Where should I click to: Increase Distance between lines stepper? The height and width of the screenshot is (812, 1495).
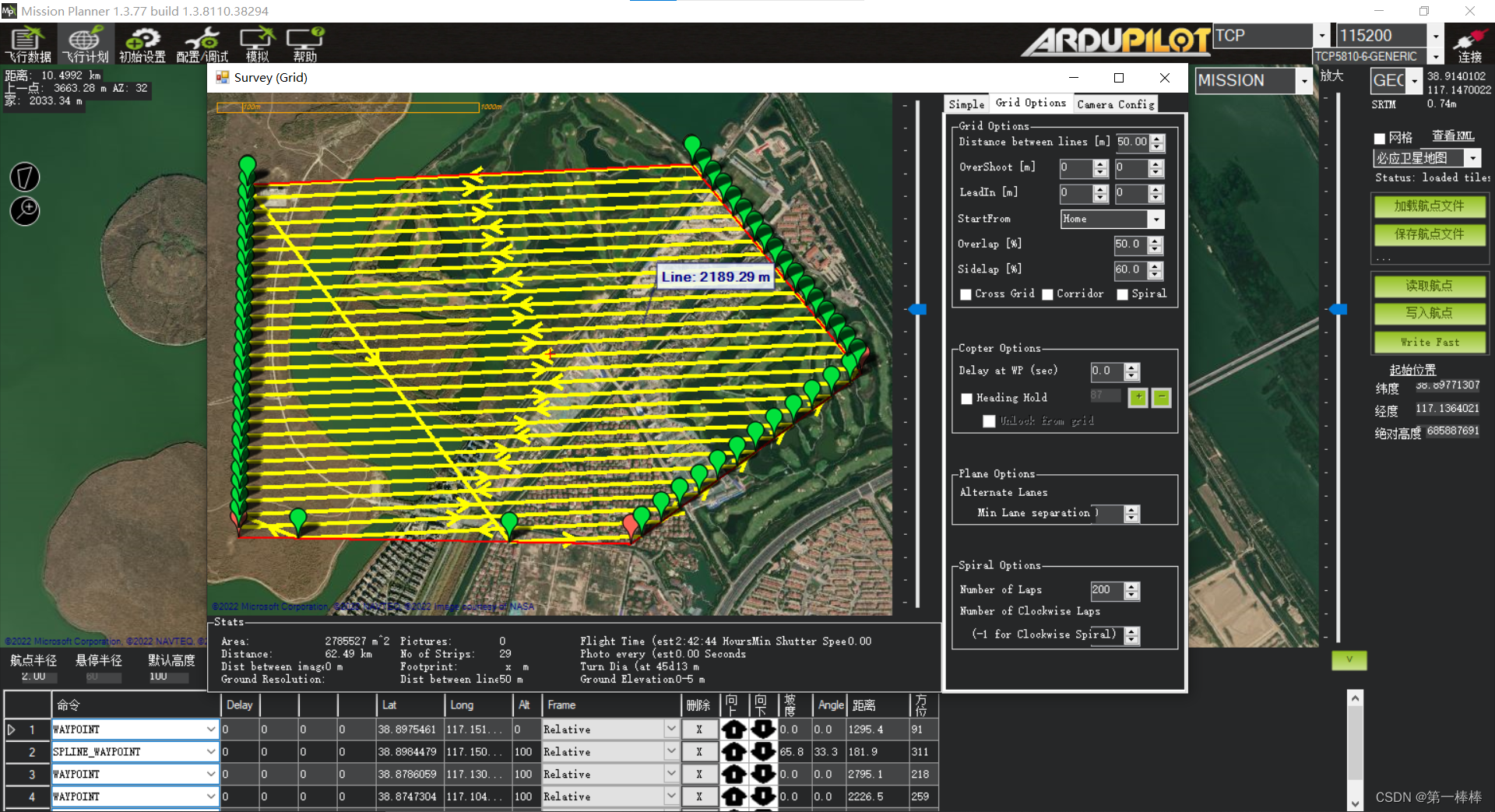coord(1157,139)
